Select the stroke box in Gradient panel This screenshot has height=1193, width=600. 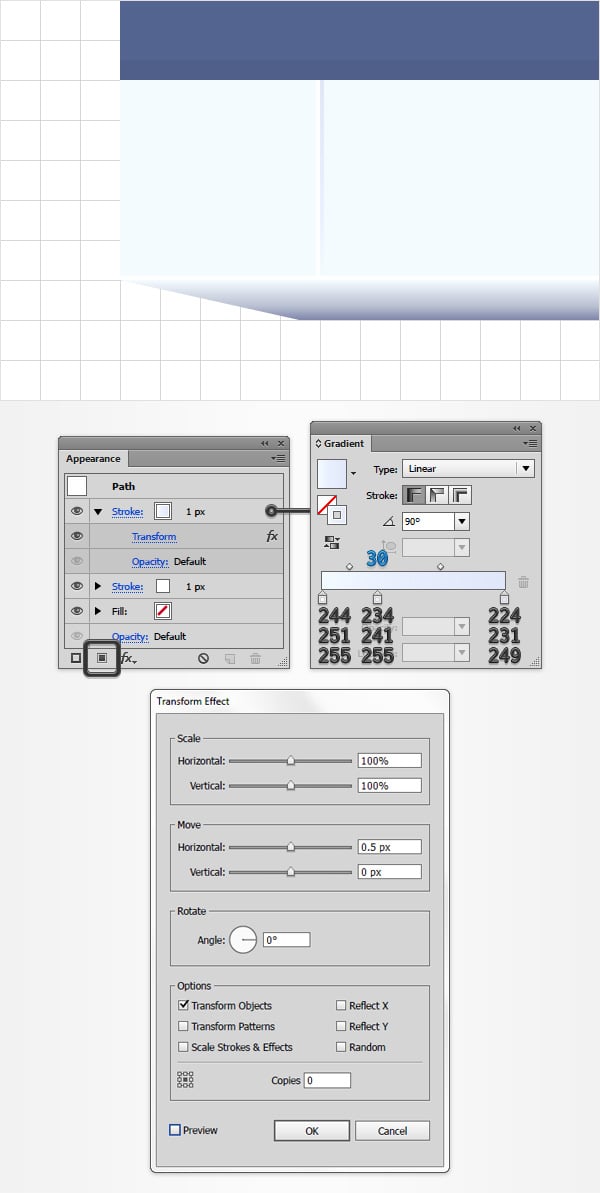click(x=337, y=515)
